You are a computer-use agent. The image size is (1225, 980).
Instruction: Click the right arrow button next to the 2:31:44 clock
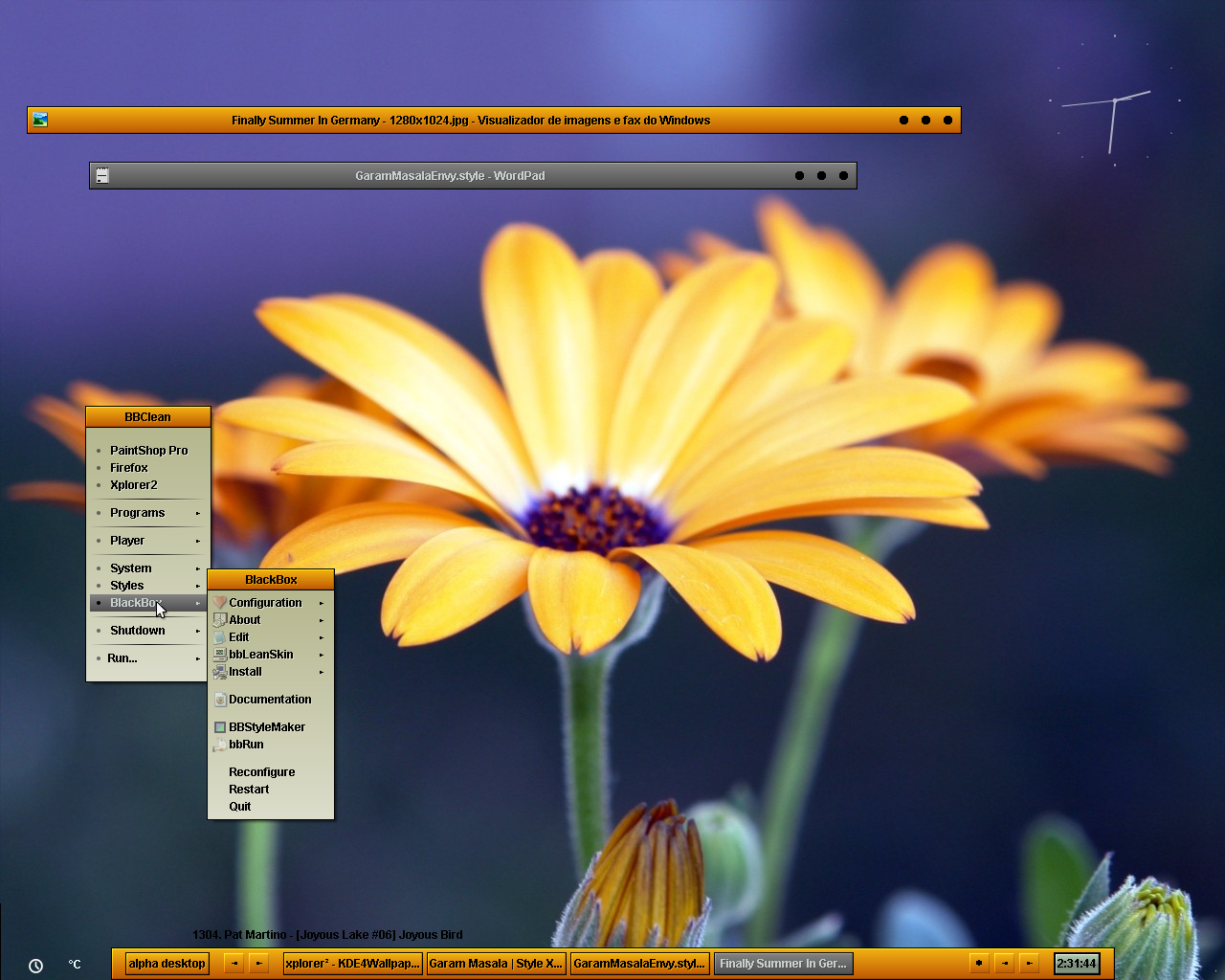(x=1029, y=964)
